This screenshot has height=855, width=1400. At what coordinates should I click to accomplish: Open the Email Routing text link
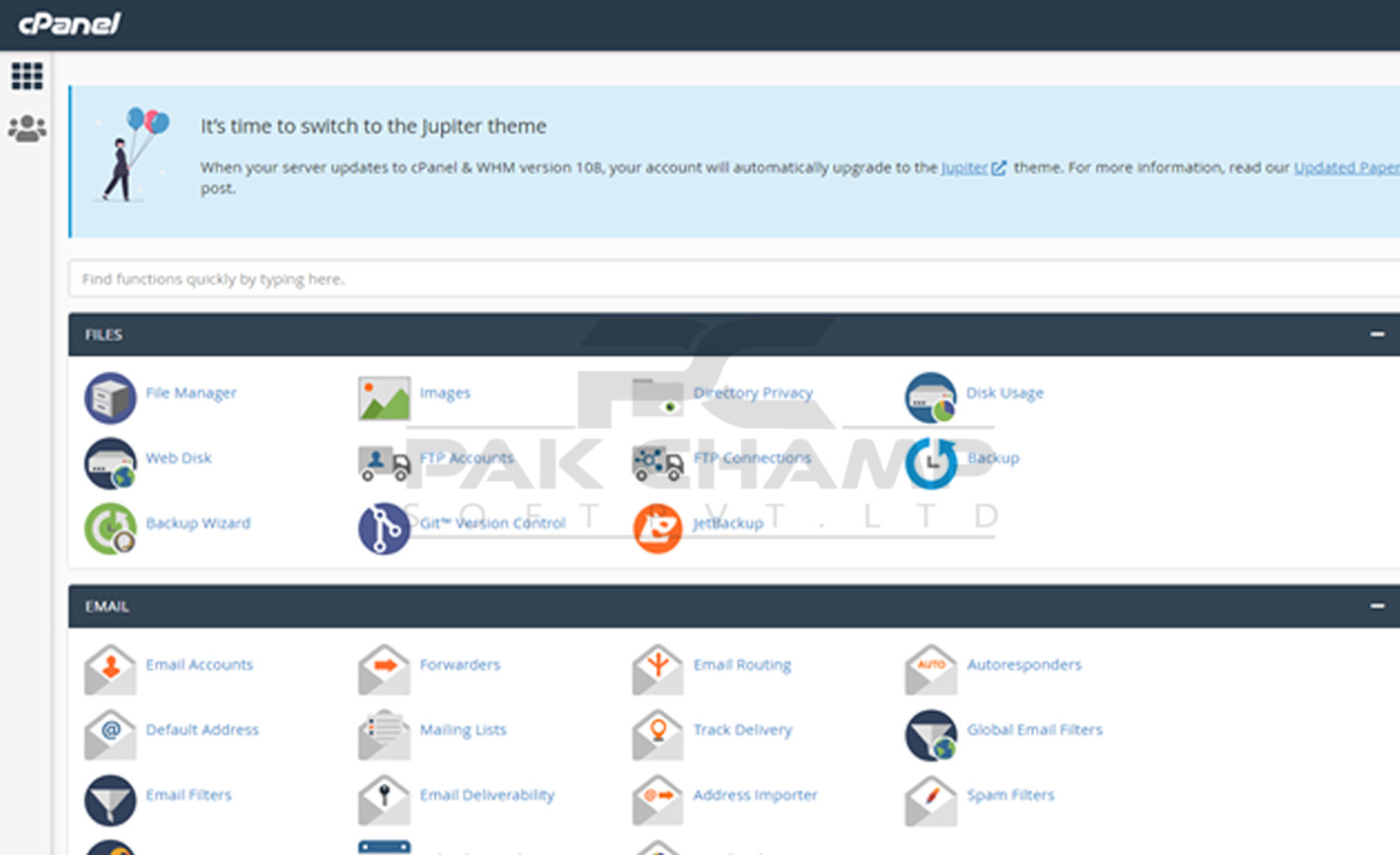(x=742, y=665)
